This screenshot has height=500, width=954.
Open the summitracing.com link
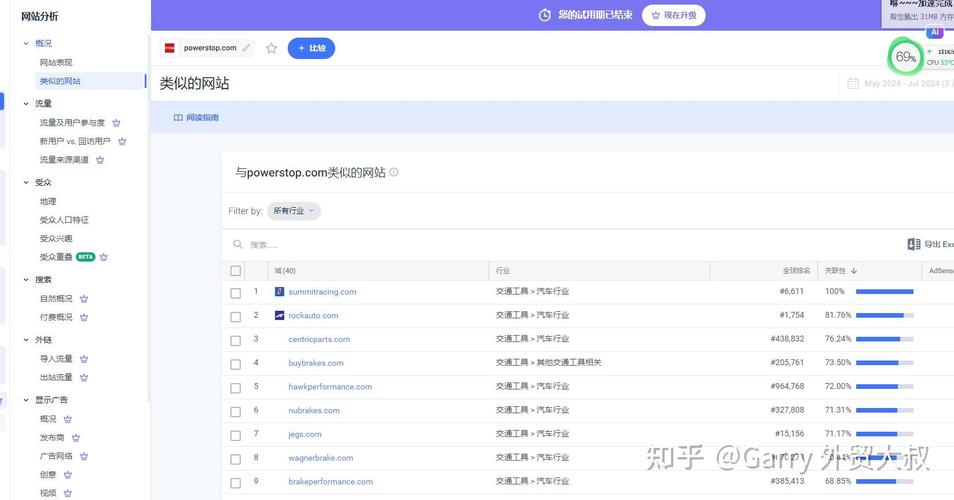click(322, 292)
